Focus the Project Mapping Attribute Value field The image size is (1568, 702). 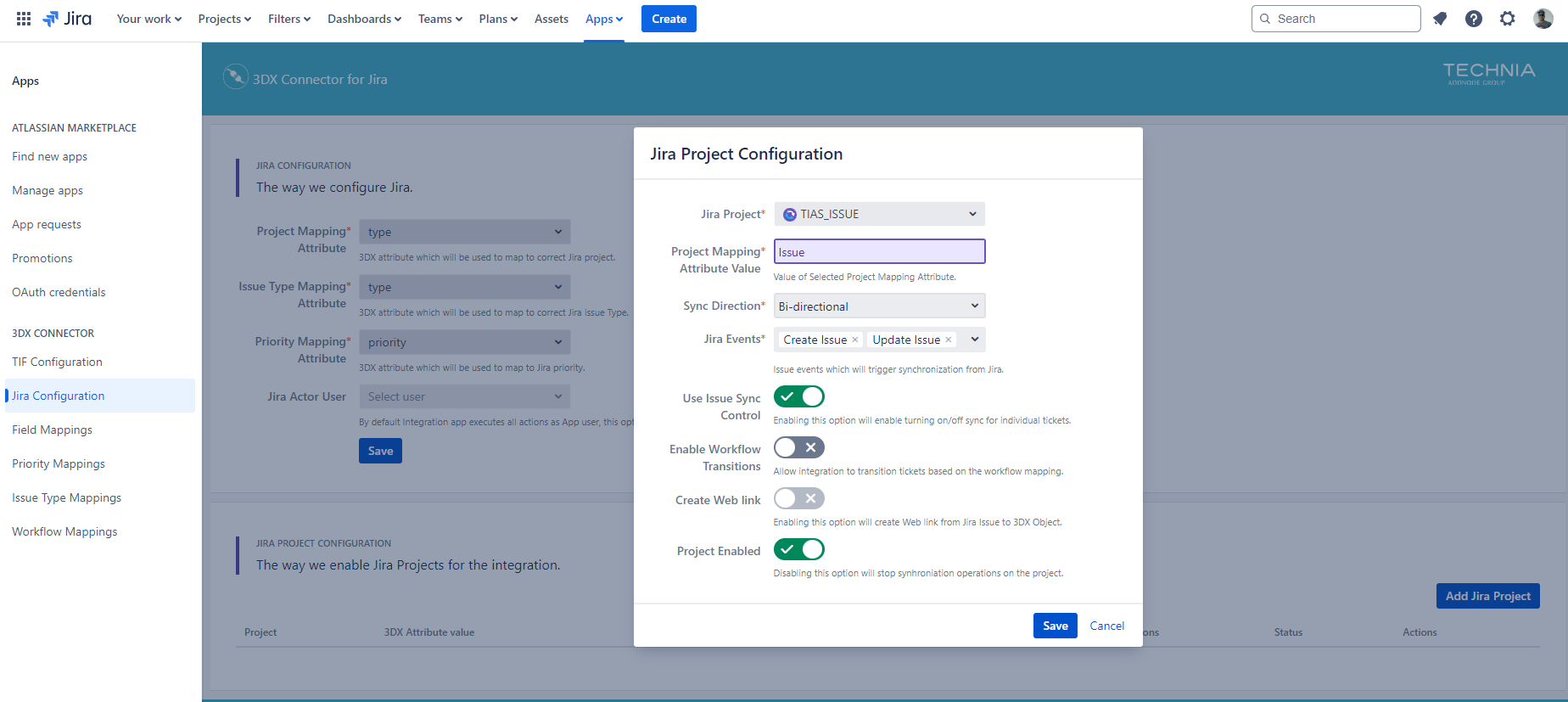point(879,251)
